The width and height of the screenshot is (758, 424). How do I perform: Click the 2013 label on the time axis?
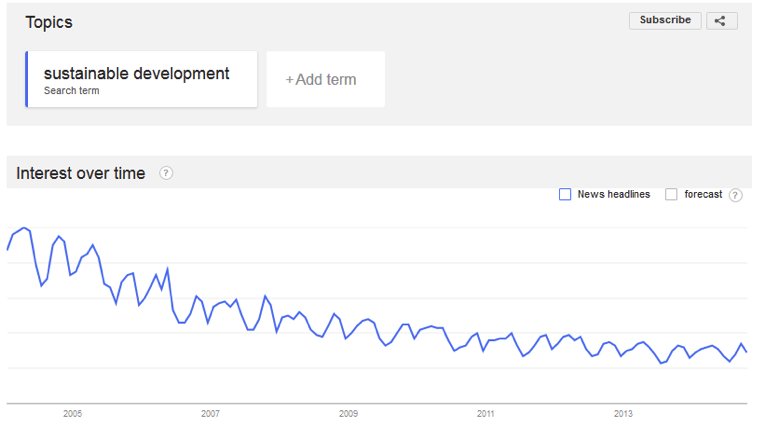(x=623, y=413)
